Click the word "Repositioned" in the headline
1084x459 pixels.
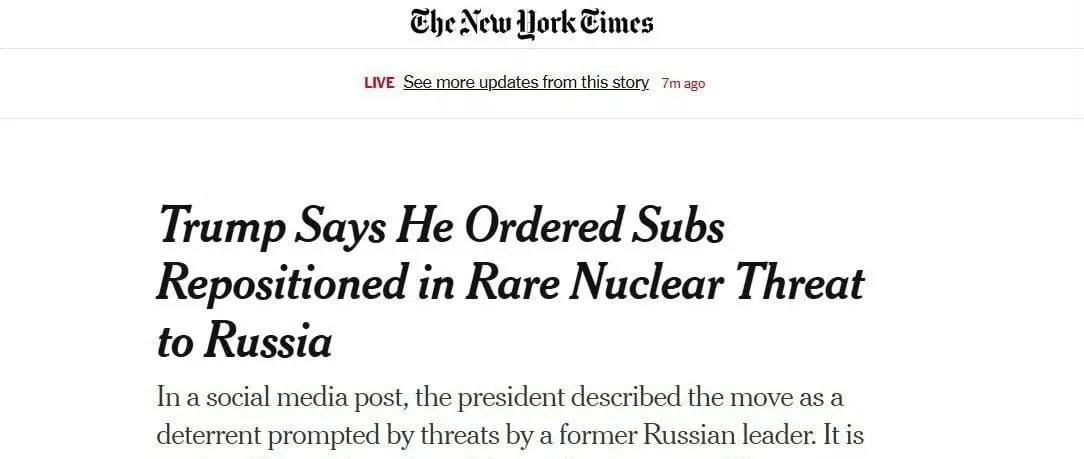pos(277,284)
